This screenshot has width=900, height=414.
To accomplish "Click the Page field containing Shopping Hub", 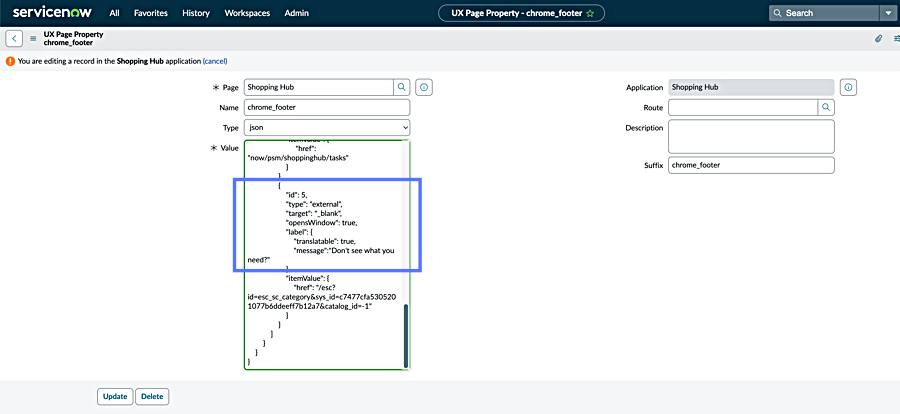I will (x=319, y=87).
